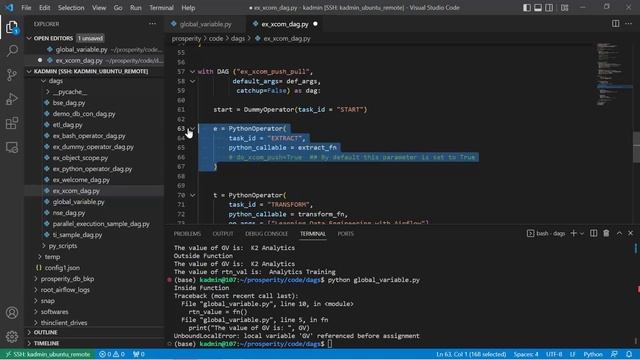Image resolution: width=640 pixels, height=360 pixels.
Task: Switch to the OUTPUT panel tab
Action: point(223,233)
